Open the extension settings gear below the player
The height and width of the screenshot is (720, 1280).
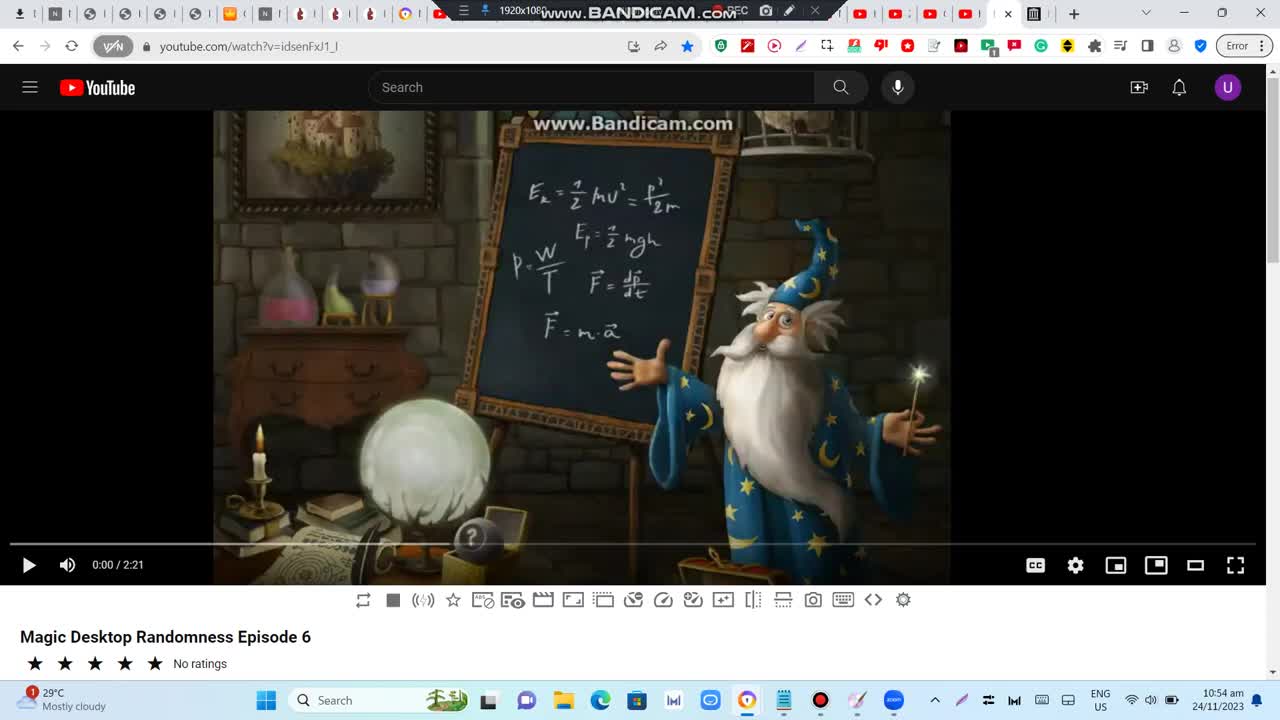903,600
